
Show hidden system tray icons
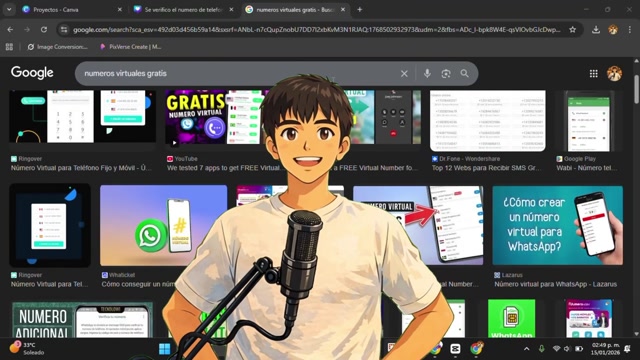tap(527, 349)
